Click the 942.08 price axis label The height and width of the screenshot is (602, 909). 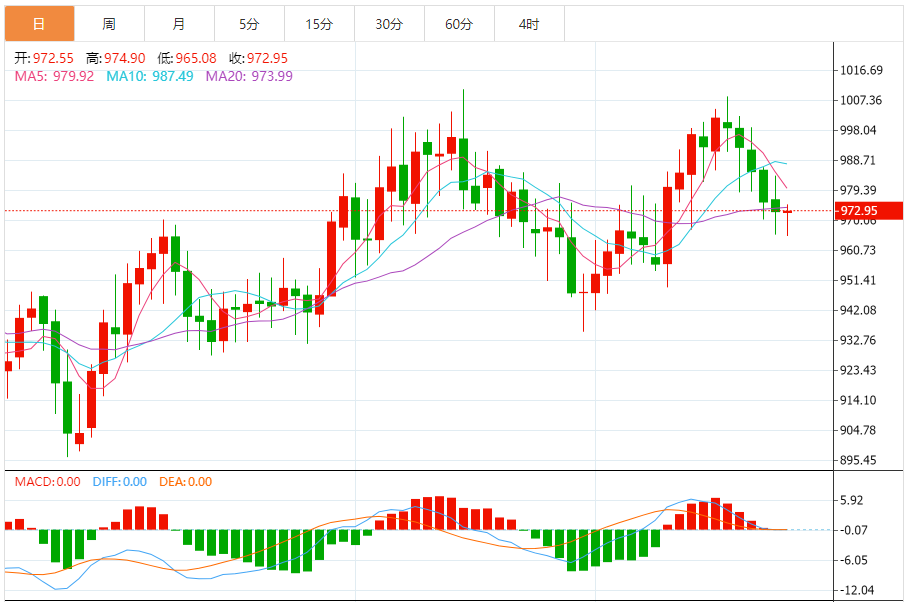click(x=859, y=310)
